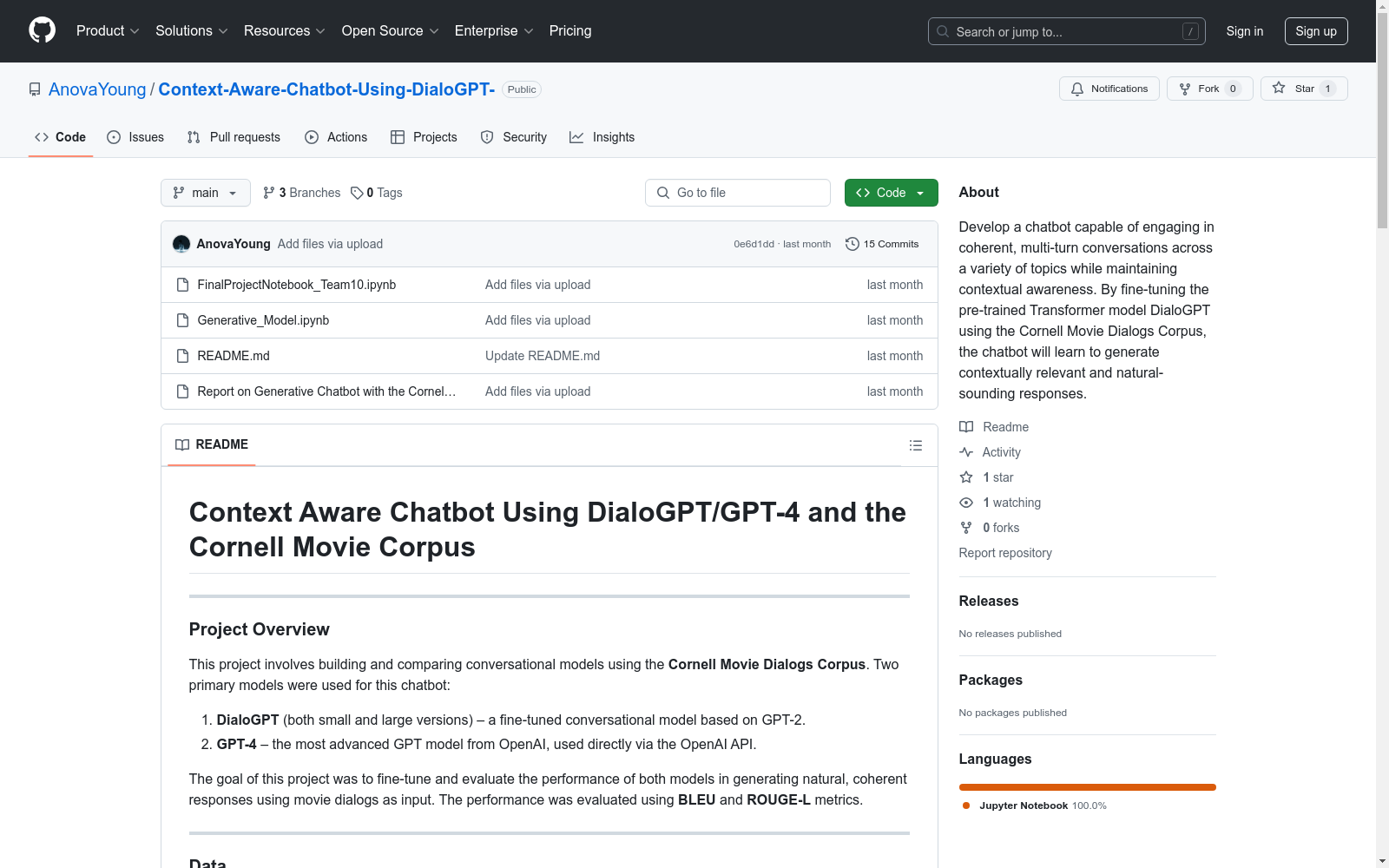Screen dimensions: 1389x868
Task: Open the README outline icon
Action: 915,445
